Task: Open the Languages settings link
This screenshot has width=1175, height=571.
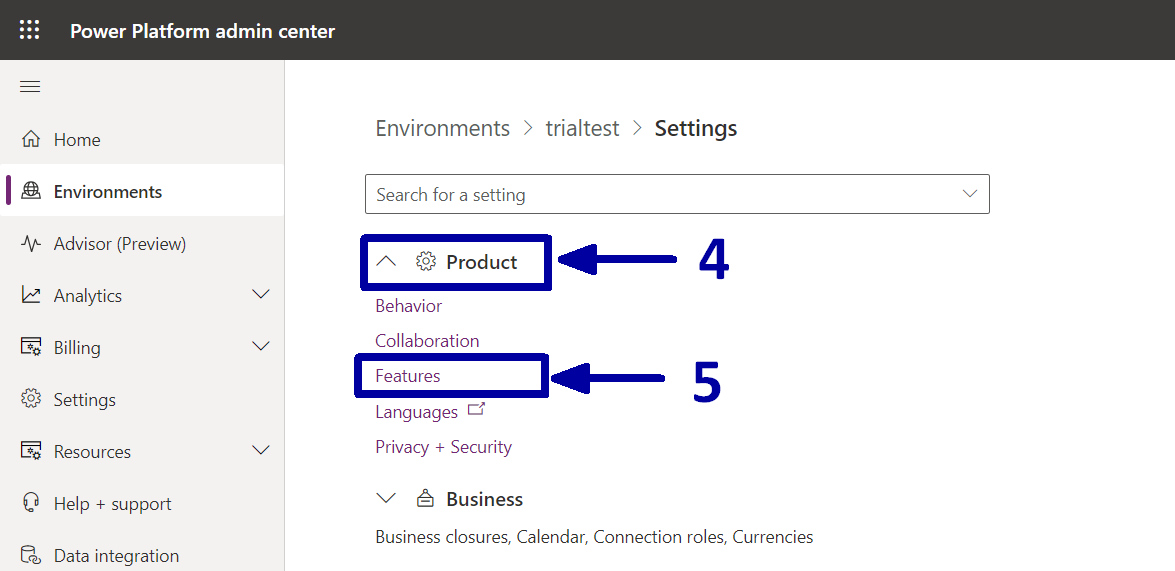Action: 417,412
